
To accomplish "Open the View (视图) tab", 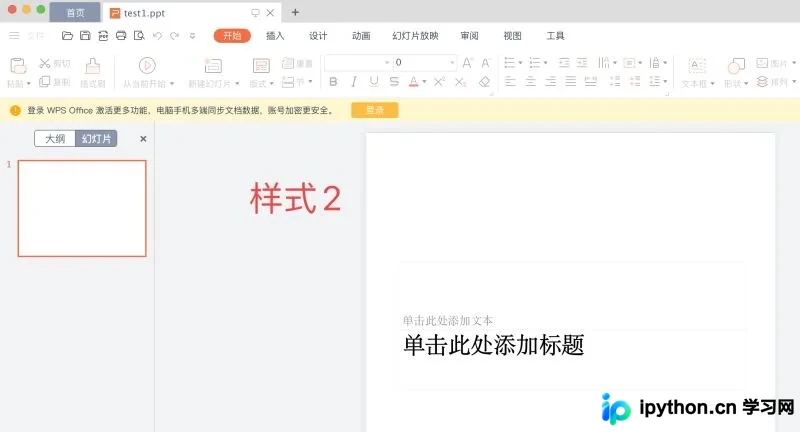I will click(512, 36).
